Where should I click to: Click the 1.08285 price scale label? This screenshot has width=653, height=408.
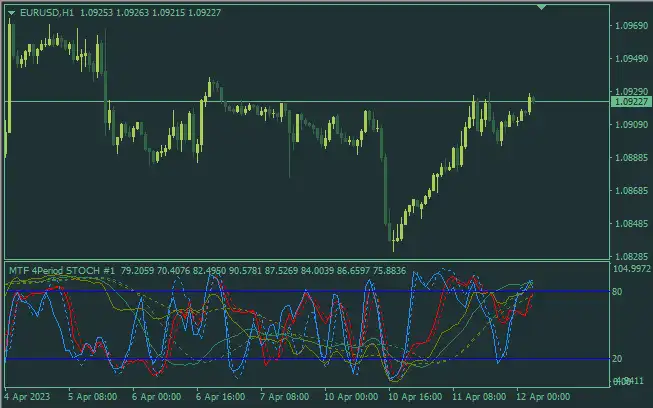(x=631, y=256)
